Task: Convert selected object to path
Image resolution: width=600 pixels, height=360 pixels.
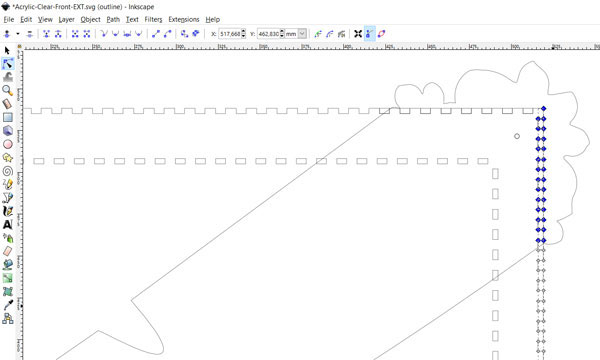Action: pos(184,34)
